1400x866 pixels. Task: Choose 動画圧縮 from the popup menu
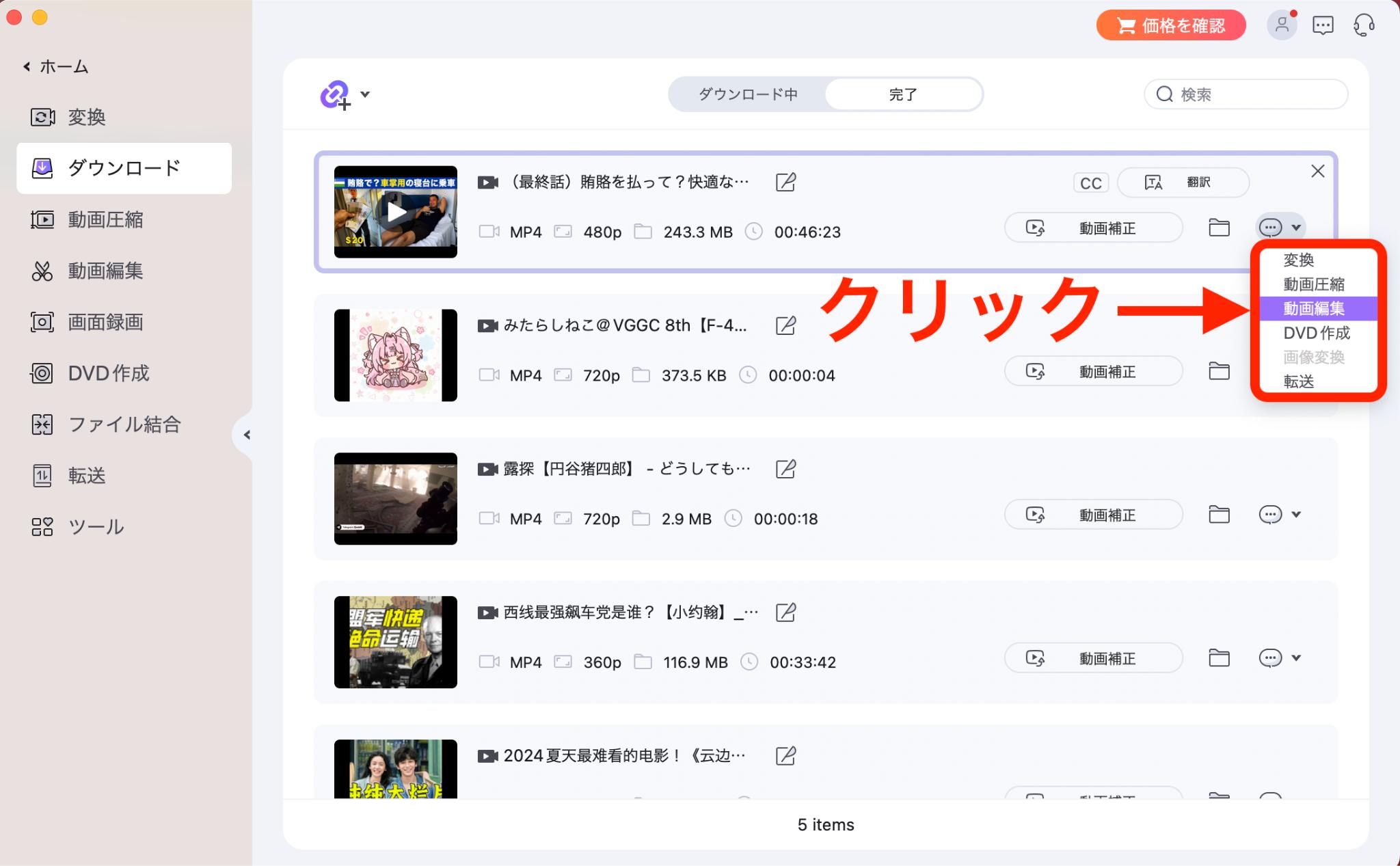[1317, 284]
